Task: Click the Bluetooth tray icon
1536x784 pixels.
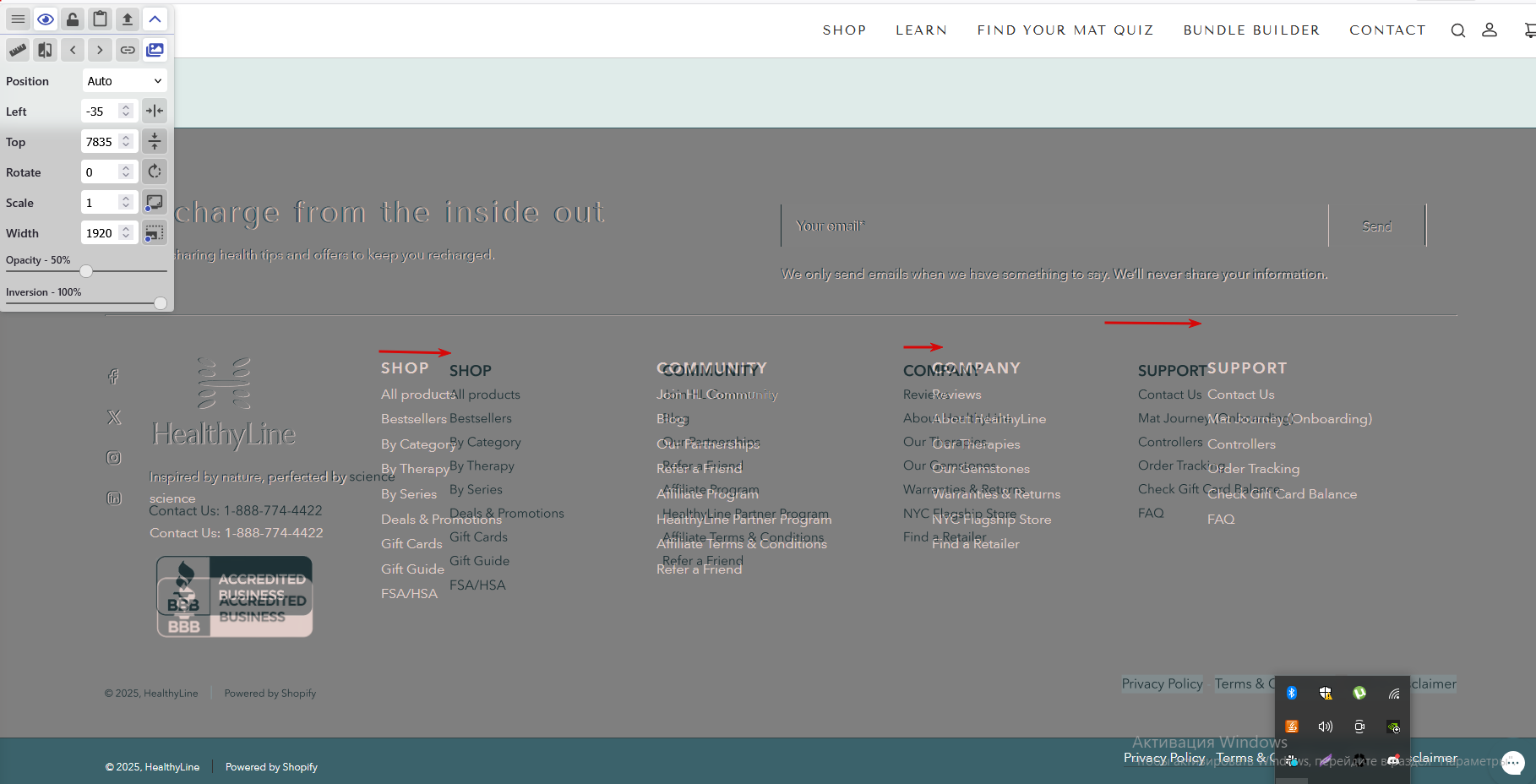Action: pos(1292,693)
